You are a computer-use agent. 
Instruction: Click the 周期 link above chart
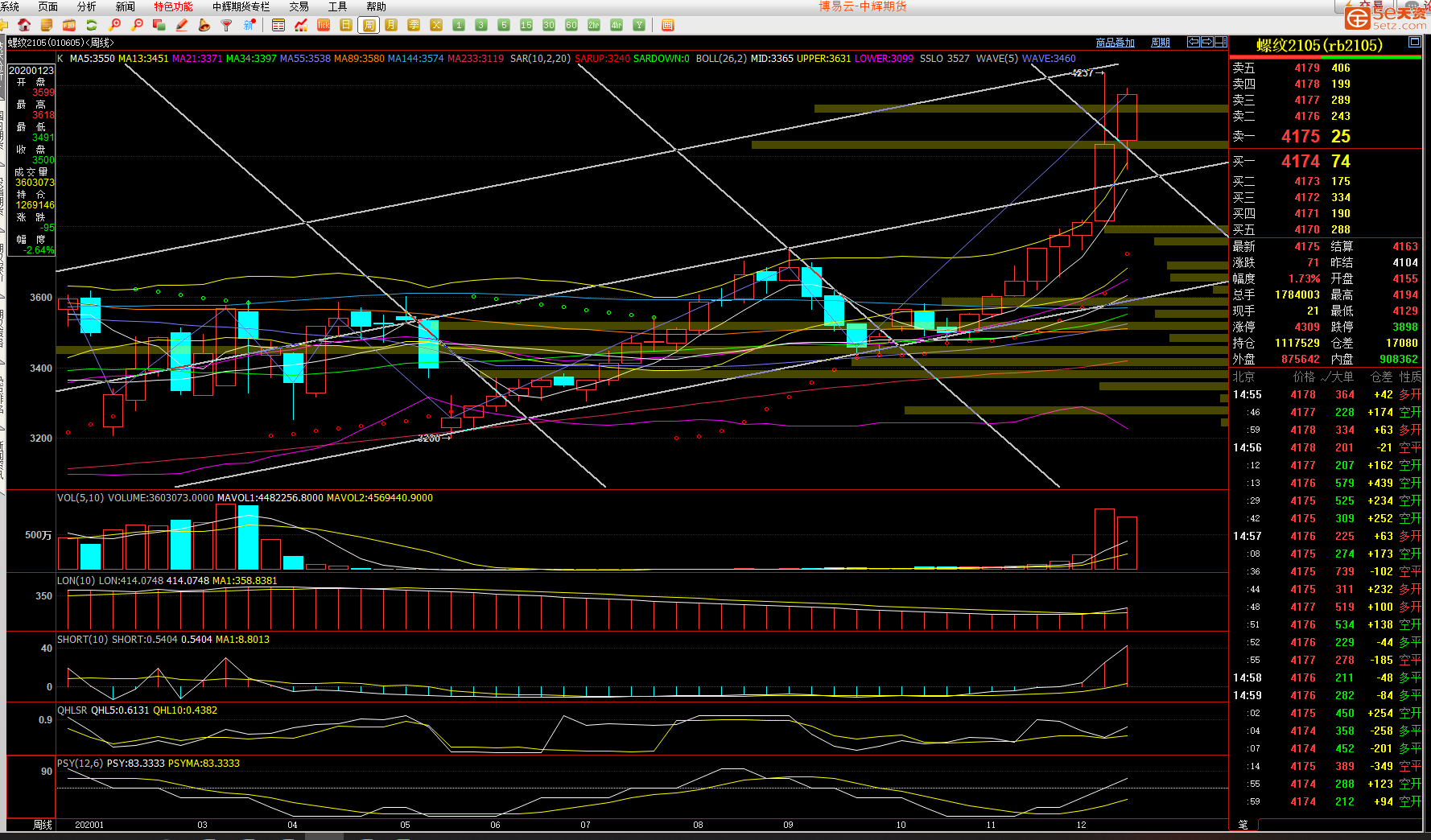coord(1161,43)
